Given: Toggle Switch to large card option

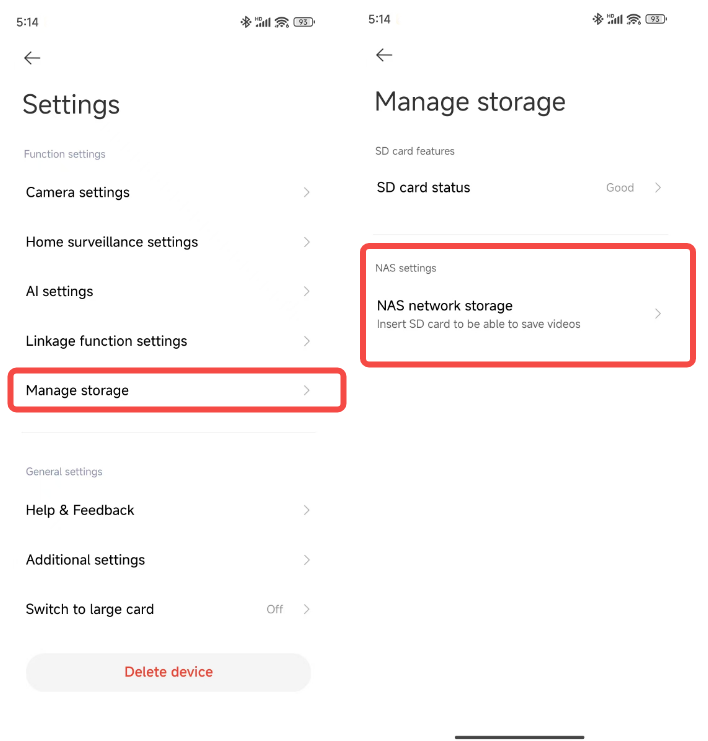Looking at the screenshot, I should tap(289, 609).
